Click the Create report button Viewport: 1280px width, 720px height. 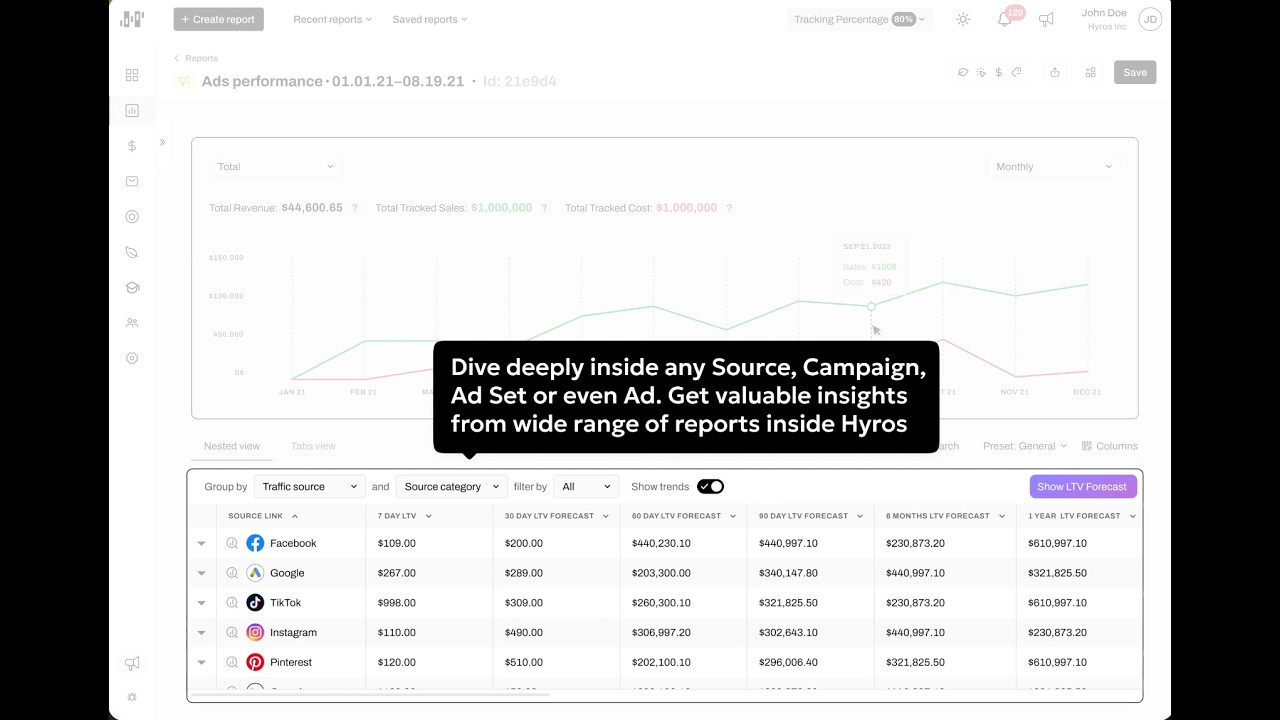pos(218,19)
